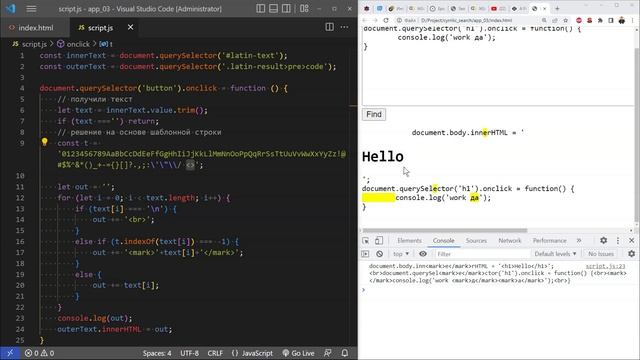The width and height of the screenshot is (640, 360).
Task: Open the t variable breadcrumb
Action: click(x=106, y=44)
